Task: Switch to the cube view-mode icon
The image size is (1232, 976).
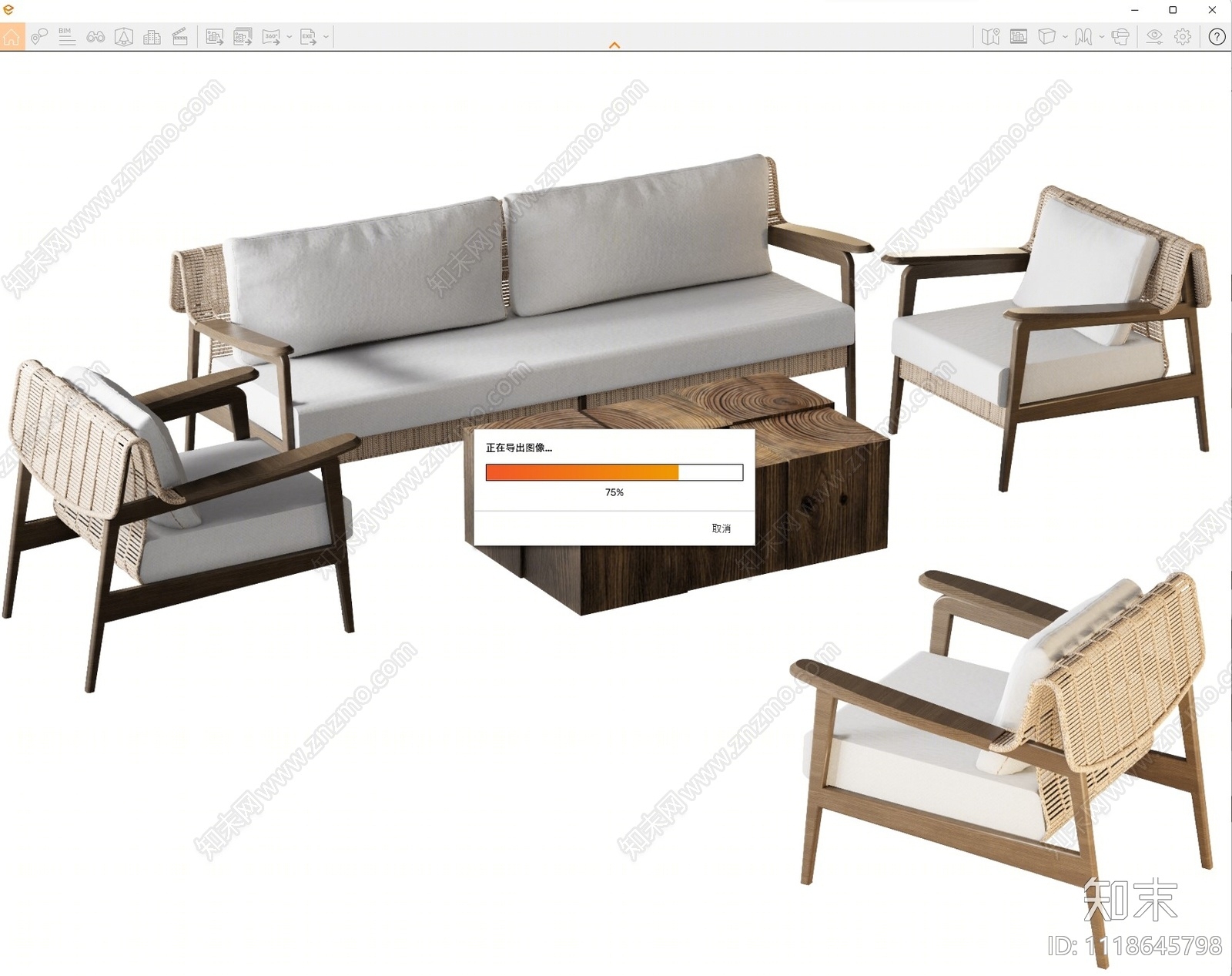Action: 1046,36
